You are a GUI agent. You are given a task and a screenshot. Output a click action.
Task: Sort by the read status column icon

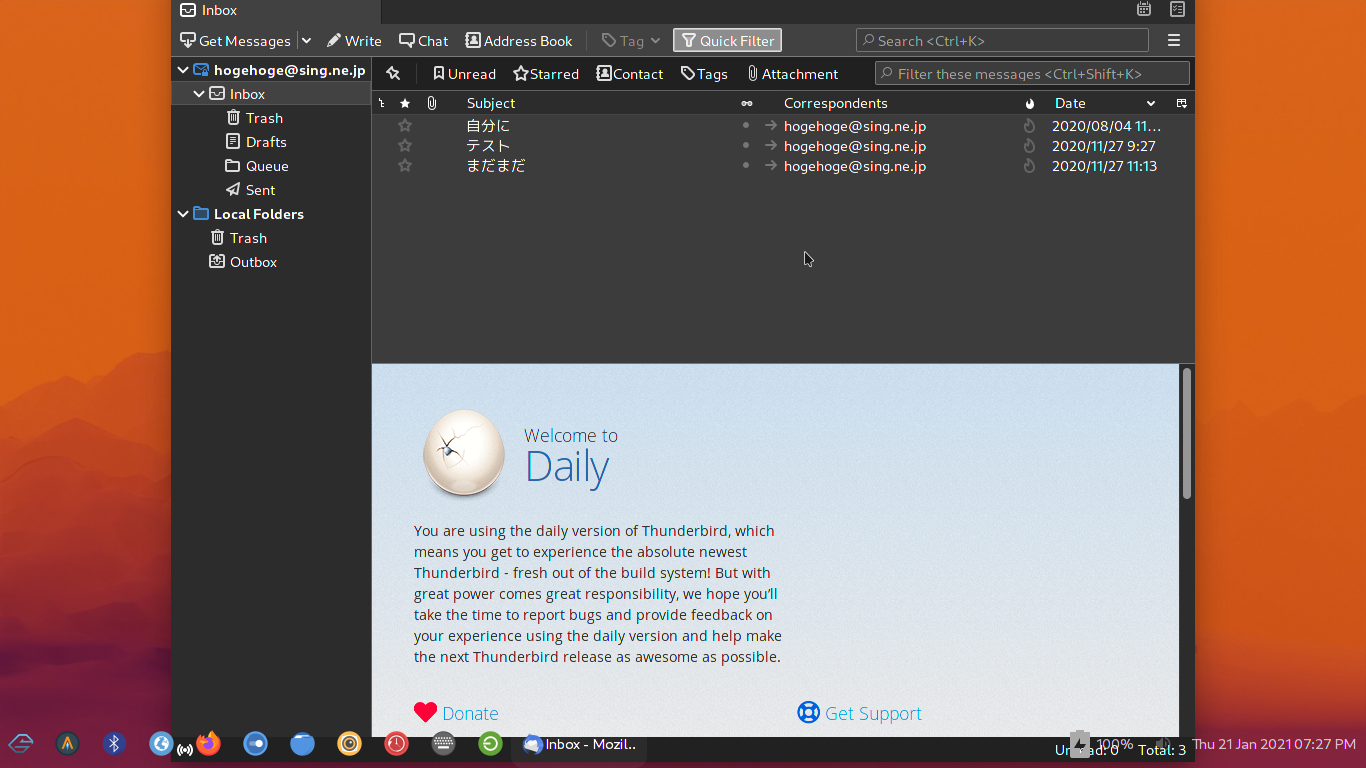pyautogui.click(x=746, y=103)
